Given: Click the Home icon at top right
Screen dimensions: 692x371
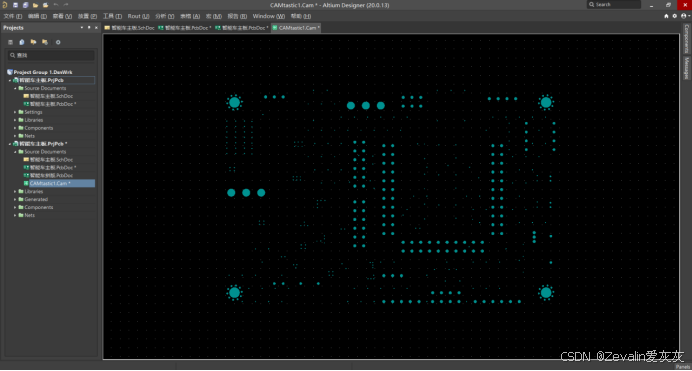Looking at the screenshot, I should tap(666, 16).
